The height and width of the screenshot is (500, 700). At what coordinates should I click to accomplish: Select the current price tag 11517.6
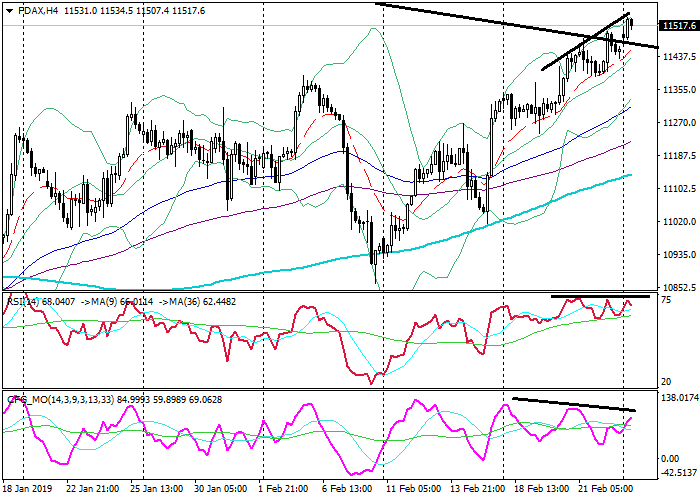[678, 26]
